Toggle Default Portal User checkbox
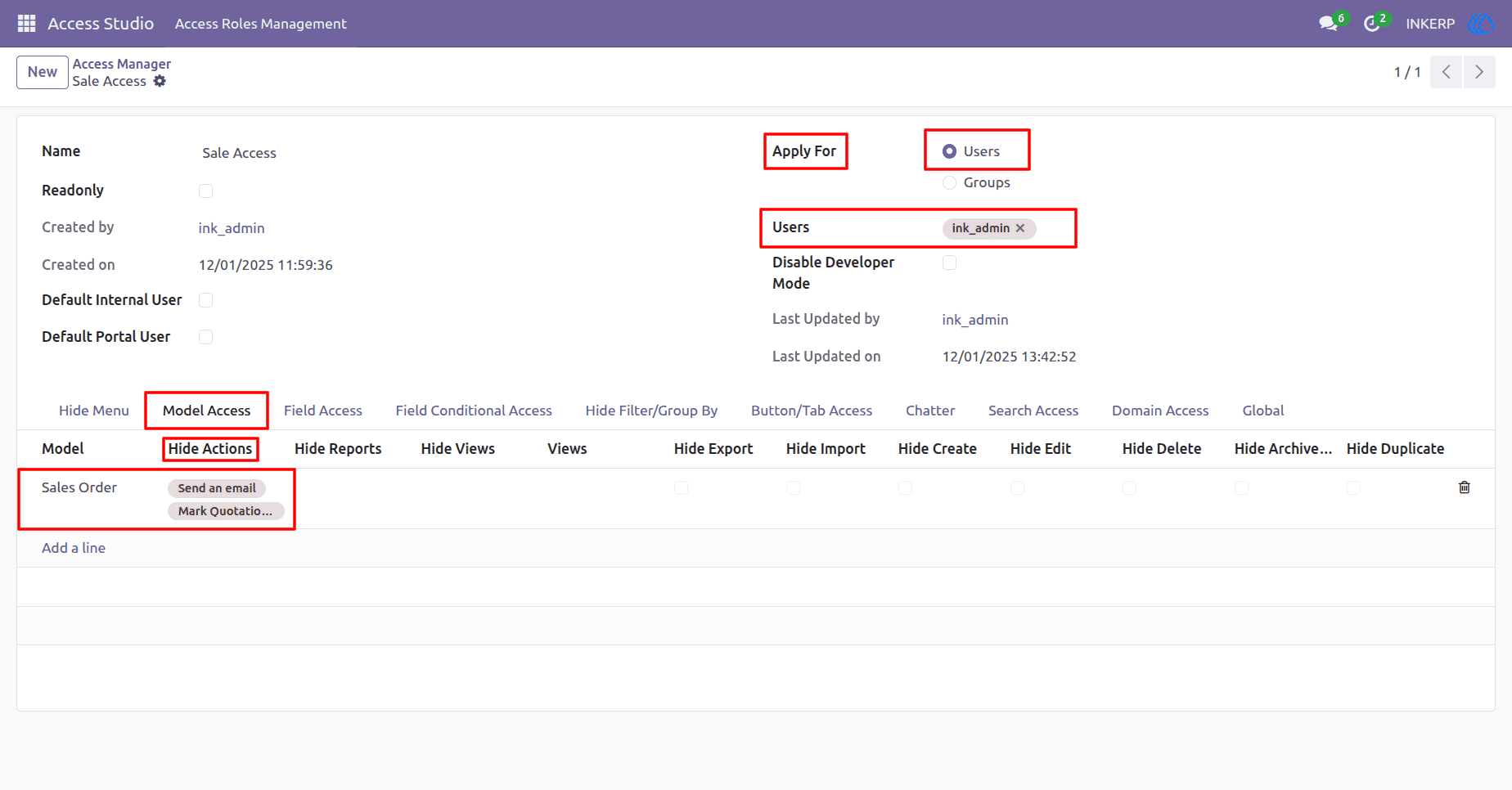 (205, 337)
